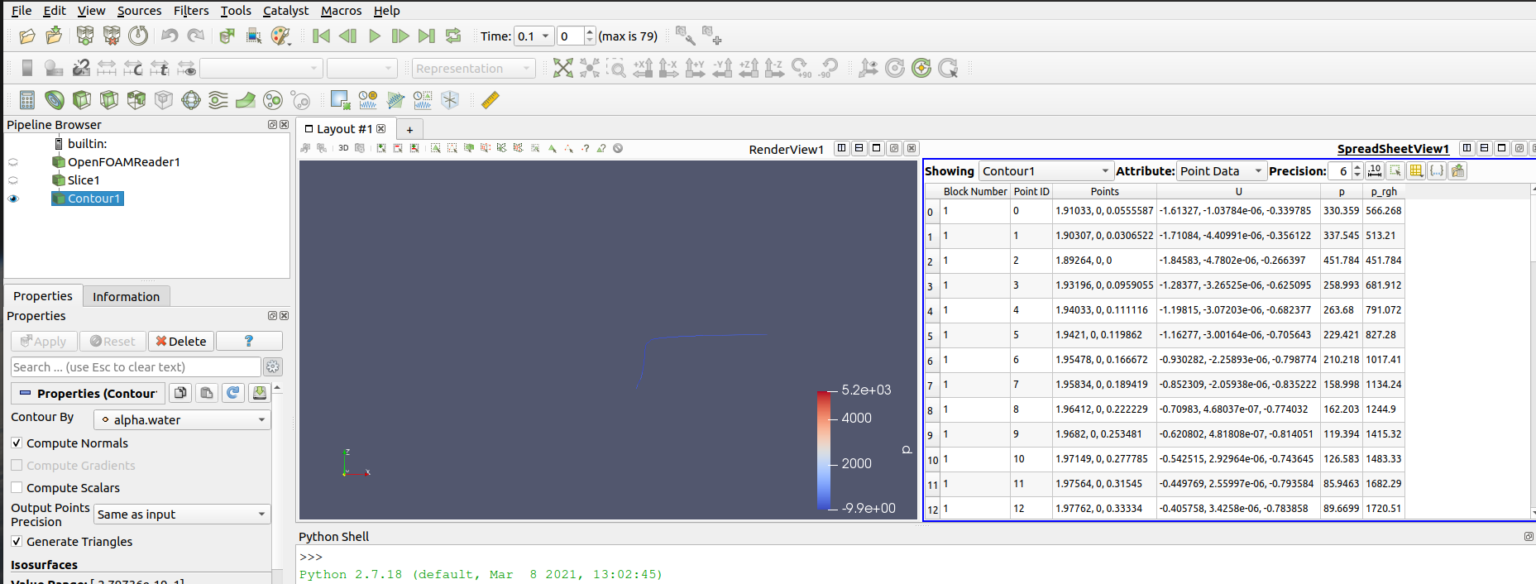The width and height of the screenshot is (1536, 584).
Task: Uncheck the Compute Normals checkbox
Action: [17, 443]
